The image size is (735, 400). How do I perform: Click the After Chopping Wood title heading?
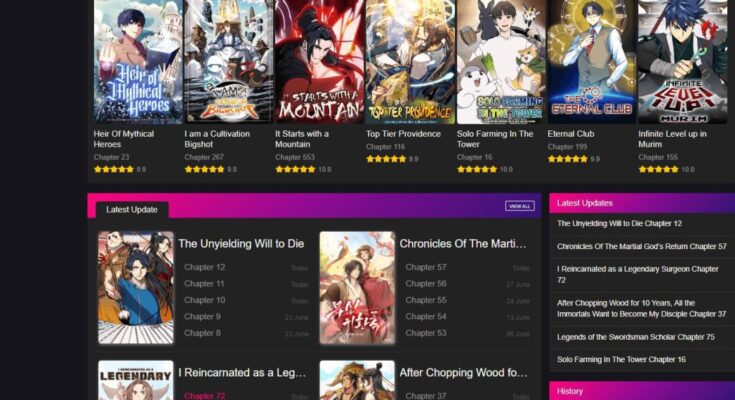[463, 373]
